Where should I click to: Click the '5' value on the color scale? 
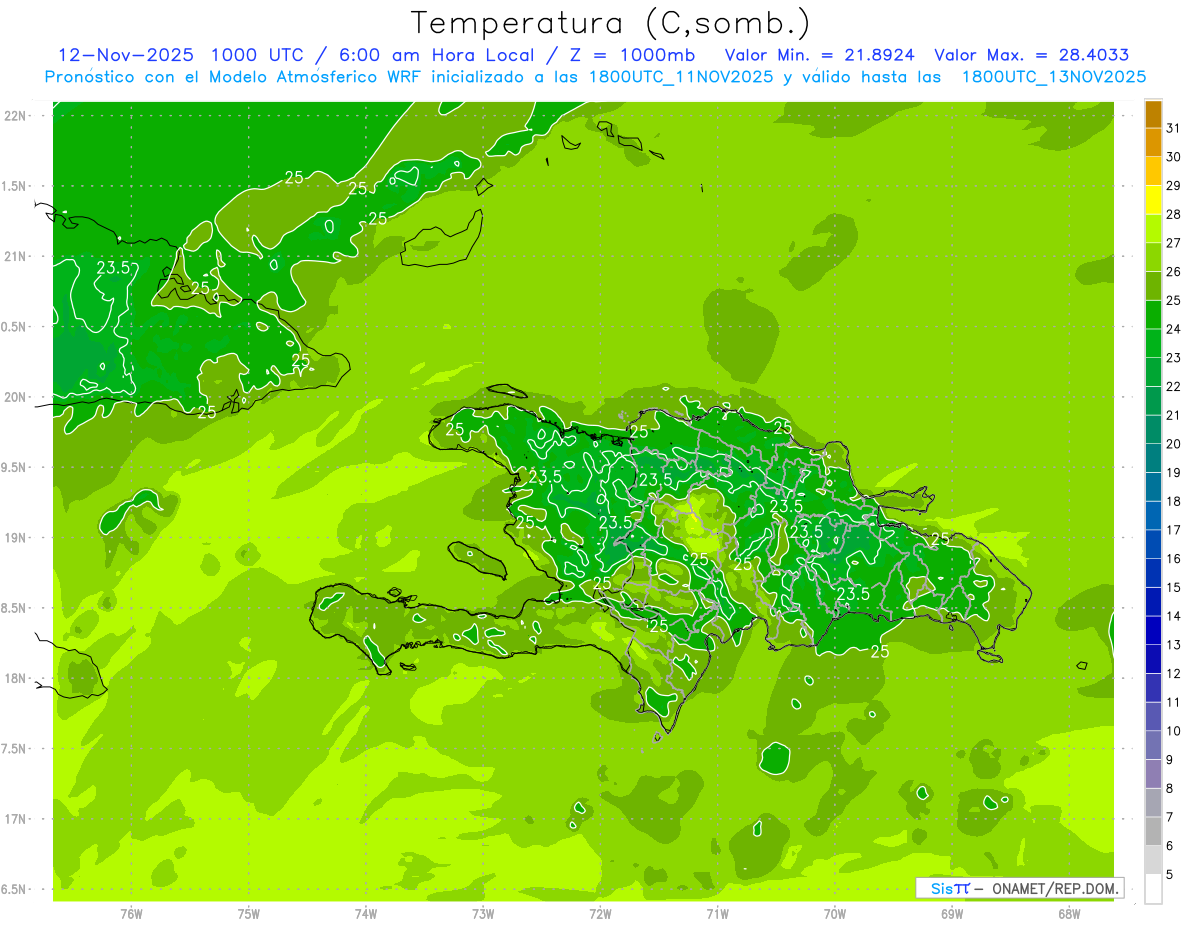(x=1170, y=875)
